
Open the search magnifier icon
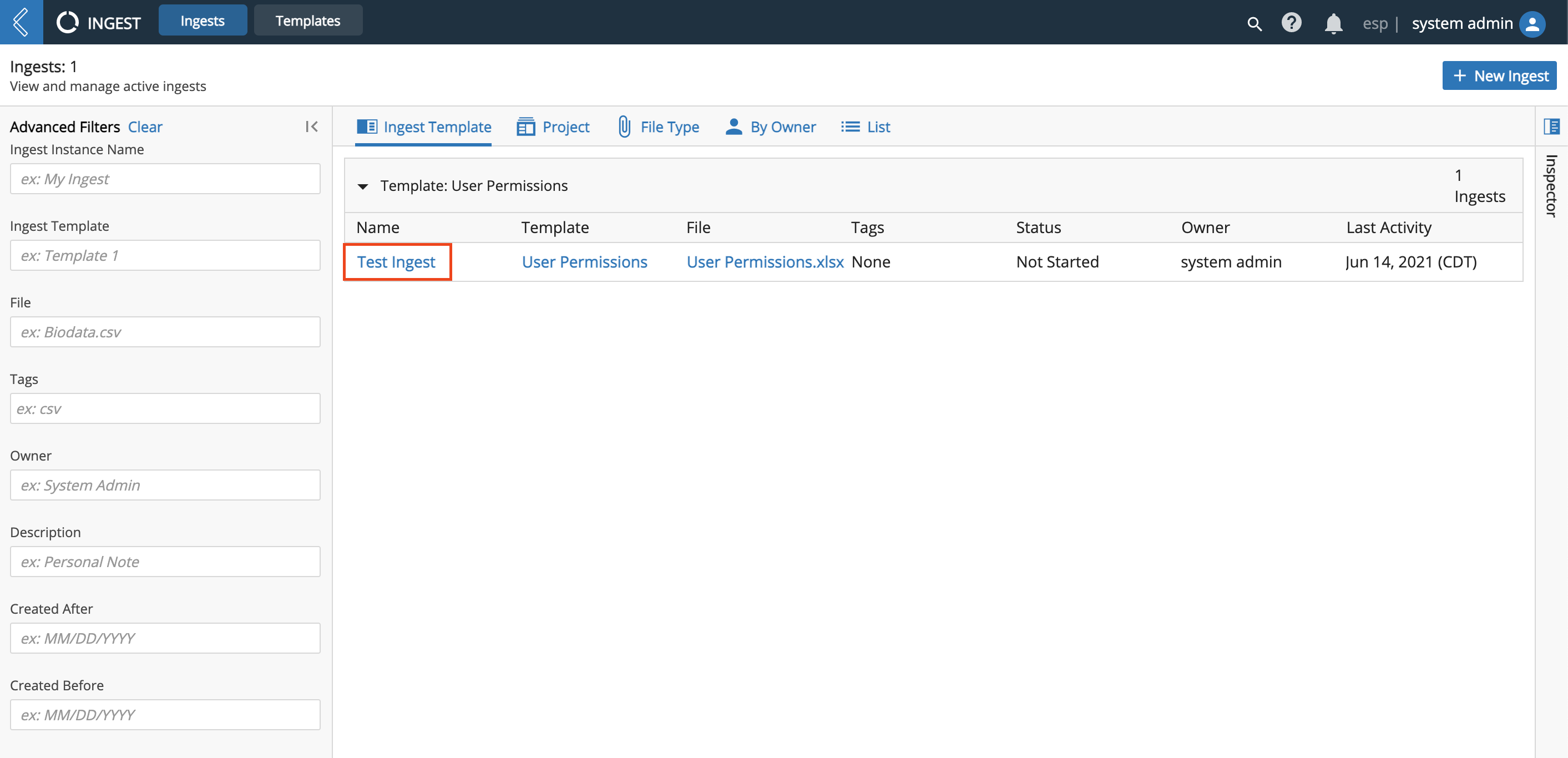tap(1254, 24)
